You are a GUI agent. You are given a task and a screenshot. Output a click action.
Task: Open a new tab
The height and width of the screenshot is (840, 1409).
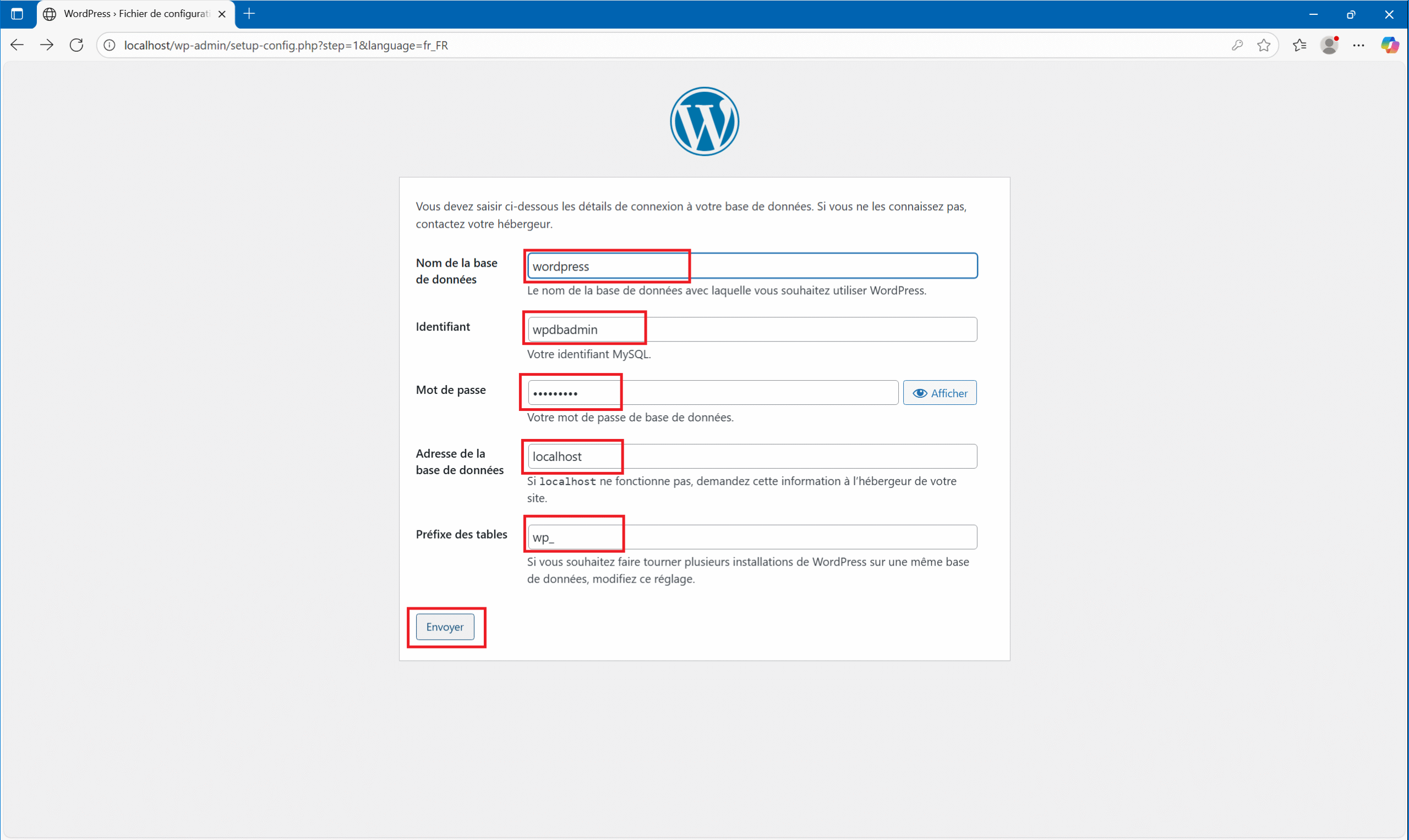pos(249,14)
